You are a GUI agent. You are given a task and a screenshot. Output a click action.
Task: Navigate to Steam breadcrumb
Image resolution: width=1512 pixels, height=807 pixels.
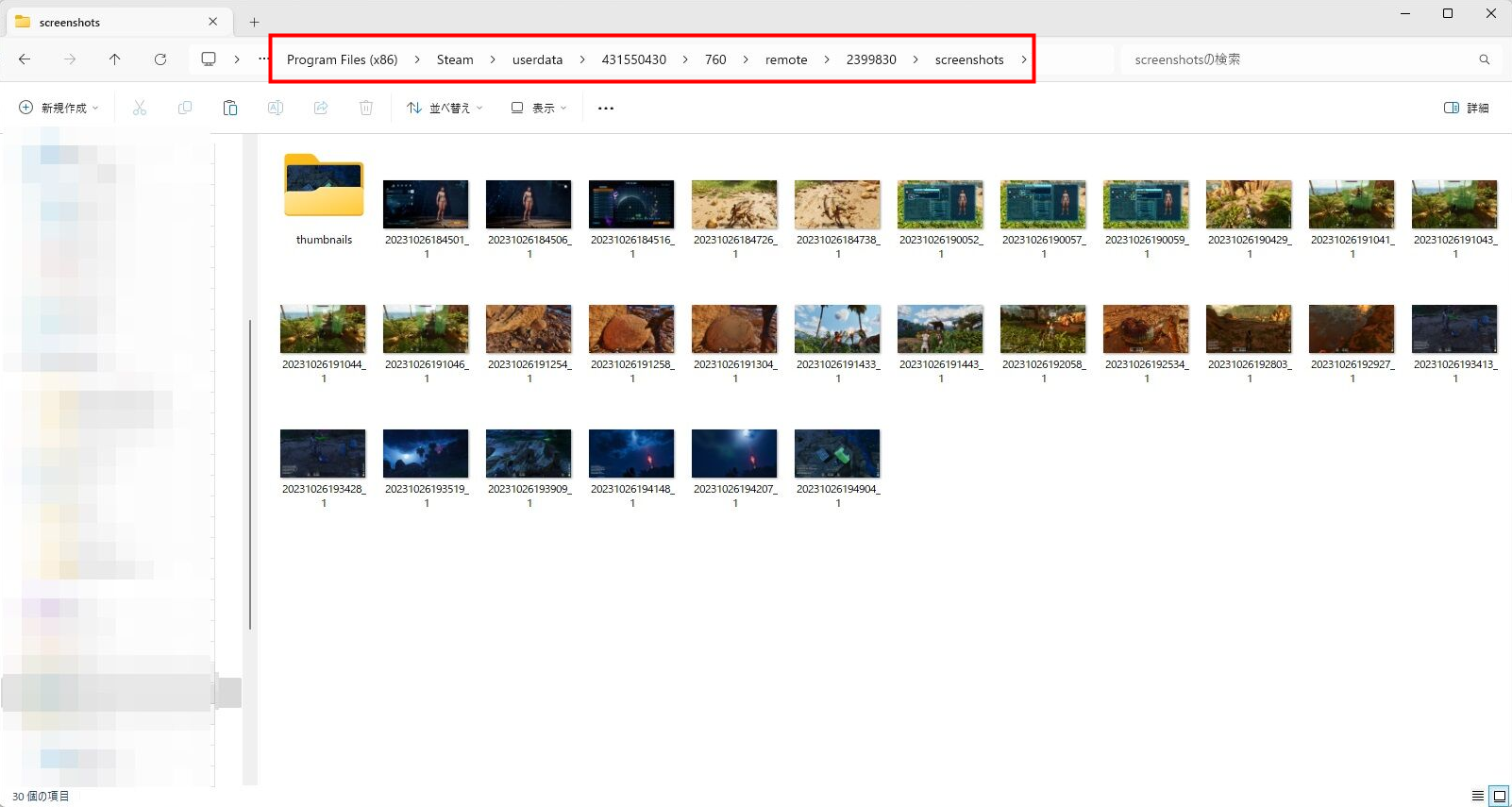tap(455, 59)
